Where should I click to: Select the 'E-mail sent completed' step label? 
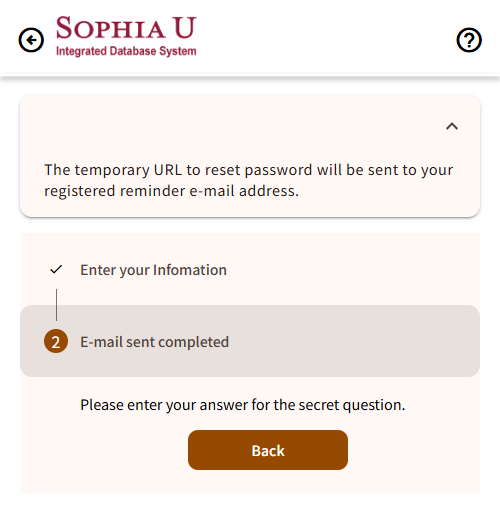click(x=155, y=342)
